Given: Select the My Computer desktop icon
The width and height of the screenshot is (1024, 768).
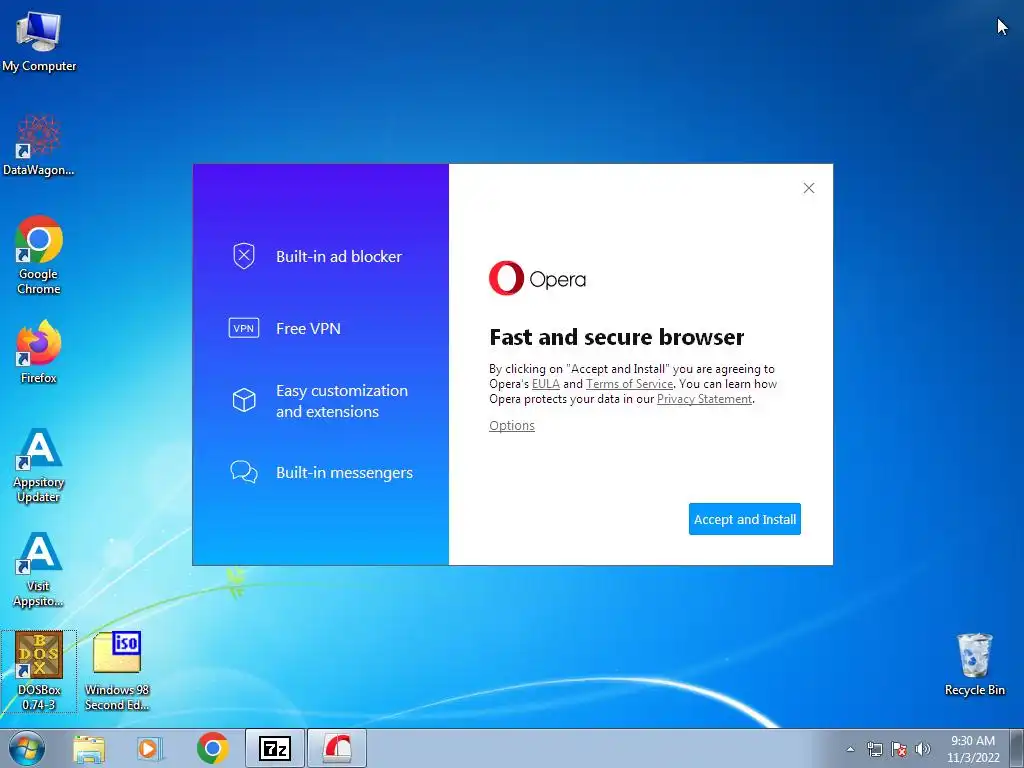Looking at the screenshot, I should click(39, 42).
